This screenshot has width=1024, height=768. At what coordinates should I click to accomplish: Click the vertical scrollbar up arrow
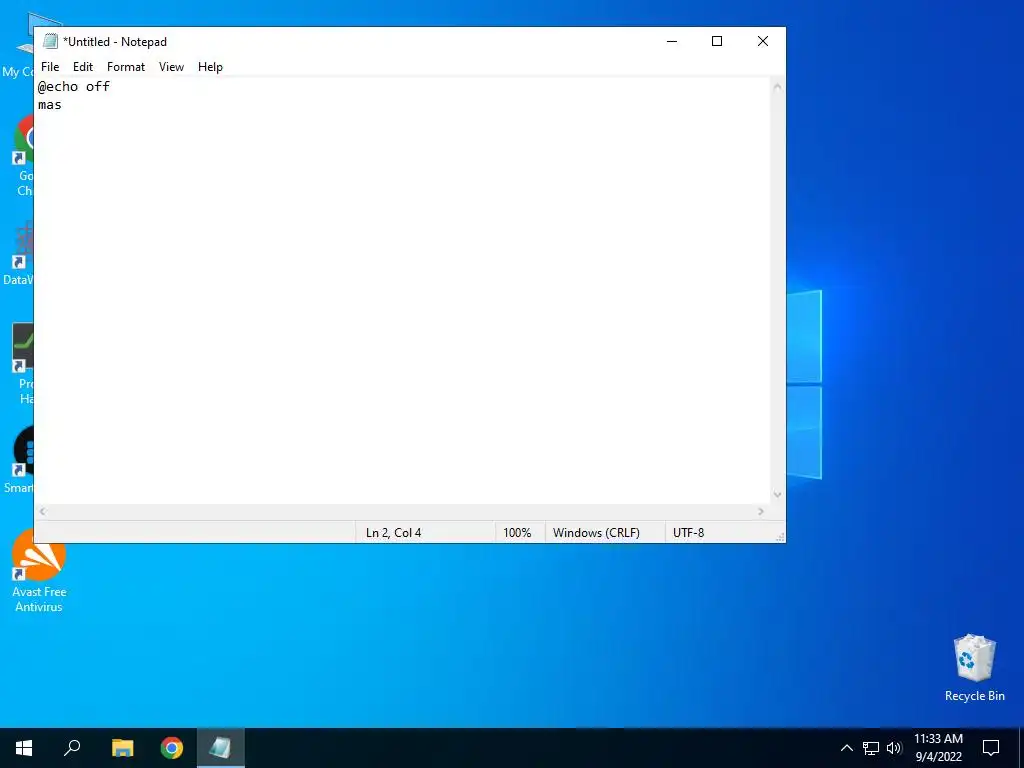pos(777,86)
